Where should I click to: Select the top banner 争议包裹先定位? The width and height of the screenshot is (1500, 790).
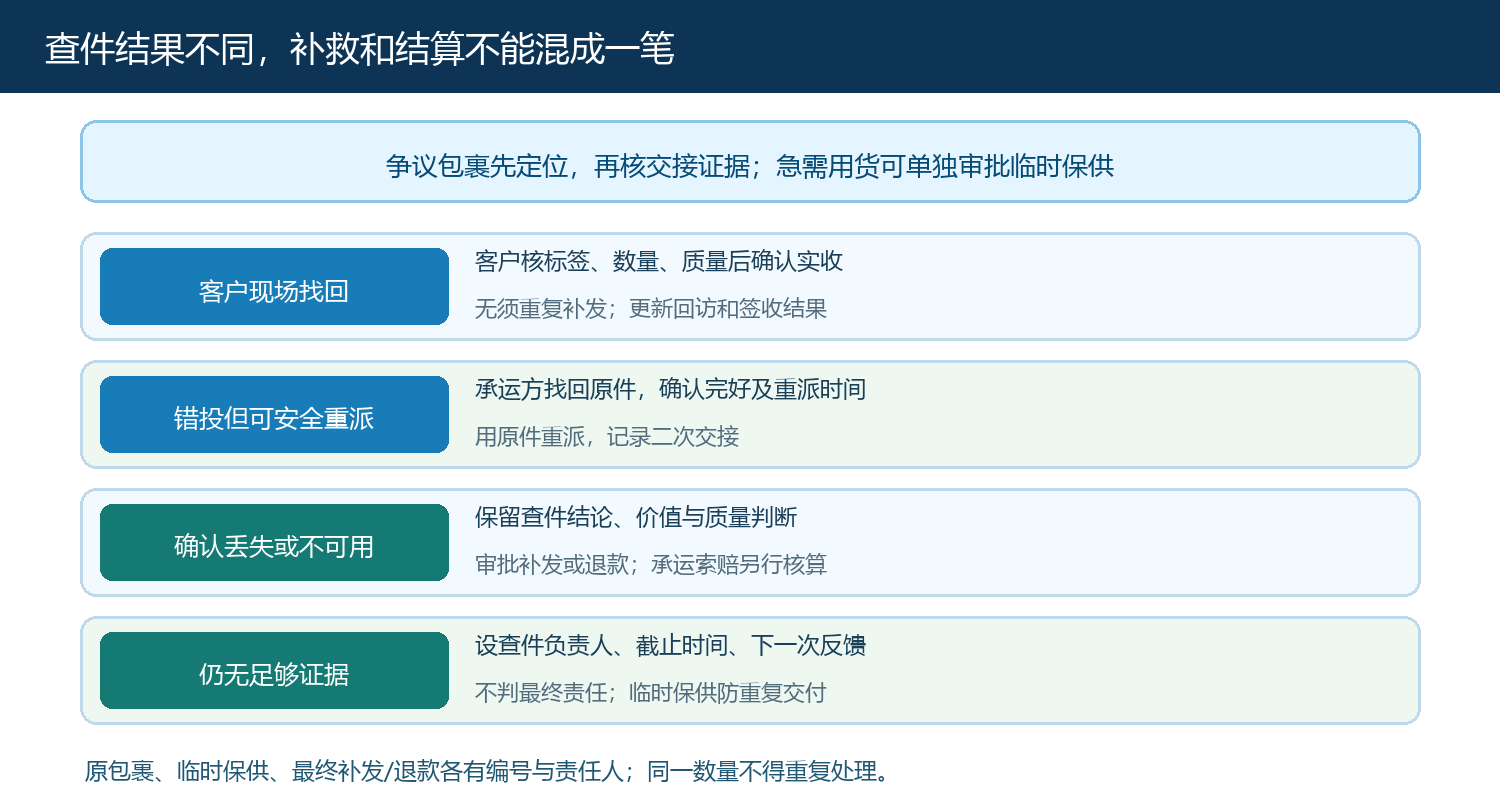(x=750, y=162)
